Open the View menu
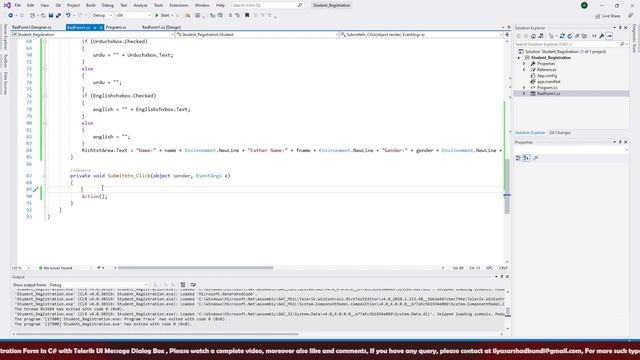The width and height of the screenshot is (640, 360). [x=44, y=5]
